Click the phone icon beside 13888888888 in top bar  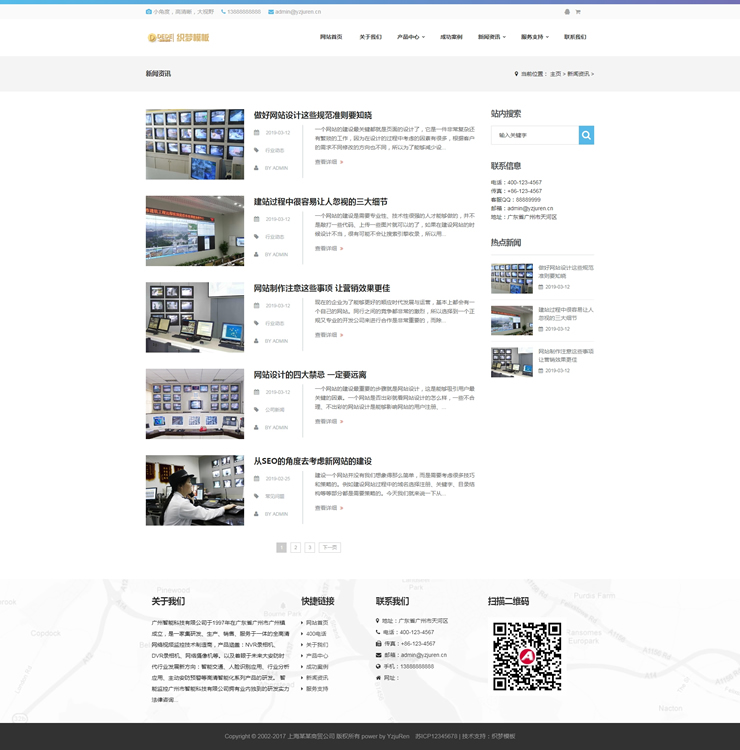pyautogui.click(x=222, y=12)
